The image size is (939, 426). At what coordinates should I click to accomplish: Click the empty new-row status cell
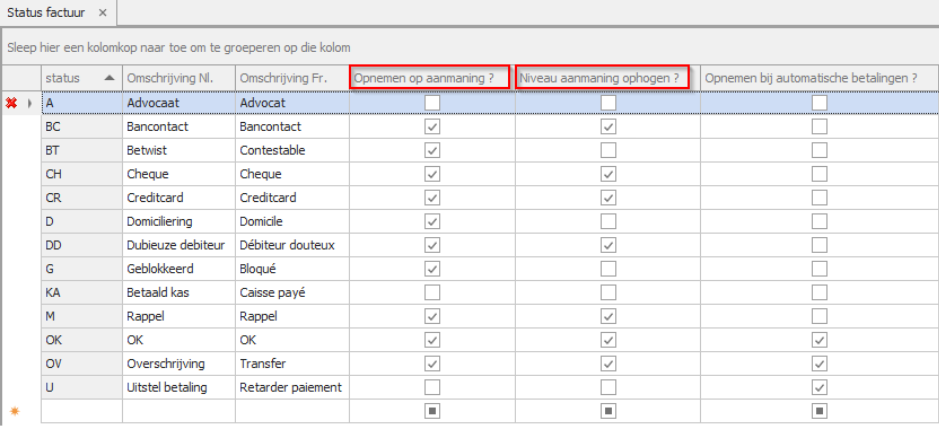pos(81,411)
